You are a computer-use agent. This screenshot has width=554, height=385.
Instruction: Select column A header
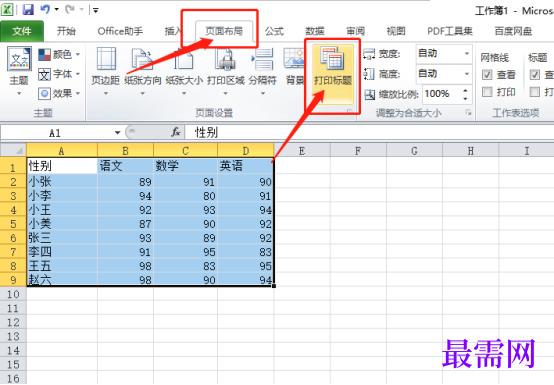tap(61, 151)
